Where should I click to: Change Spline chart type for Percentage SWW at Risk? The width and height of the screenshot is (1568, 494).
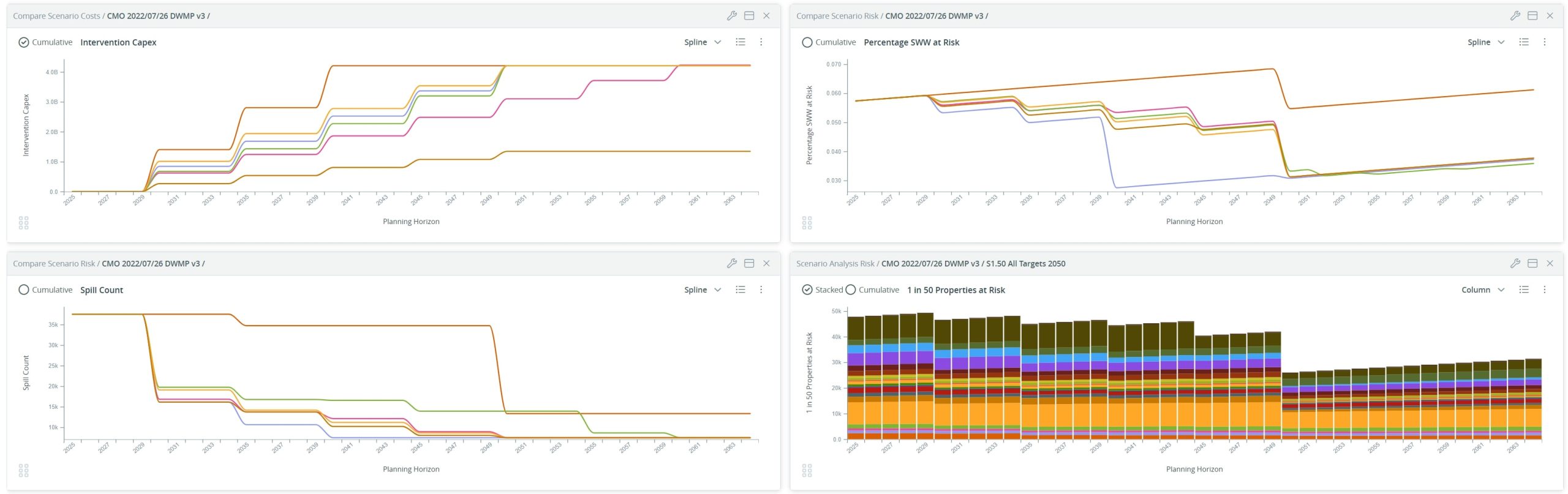coord(1486,42)
